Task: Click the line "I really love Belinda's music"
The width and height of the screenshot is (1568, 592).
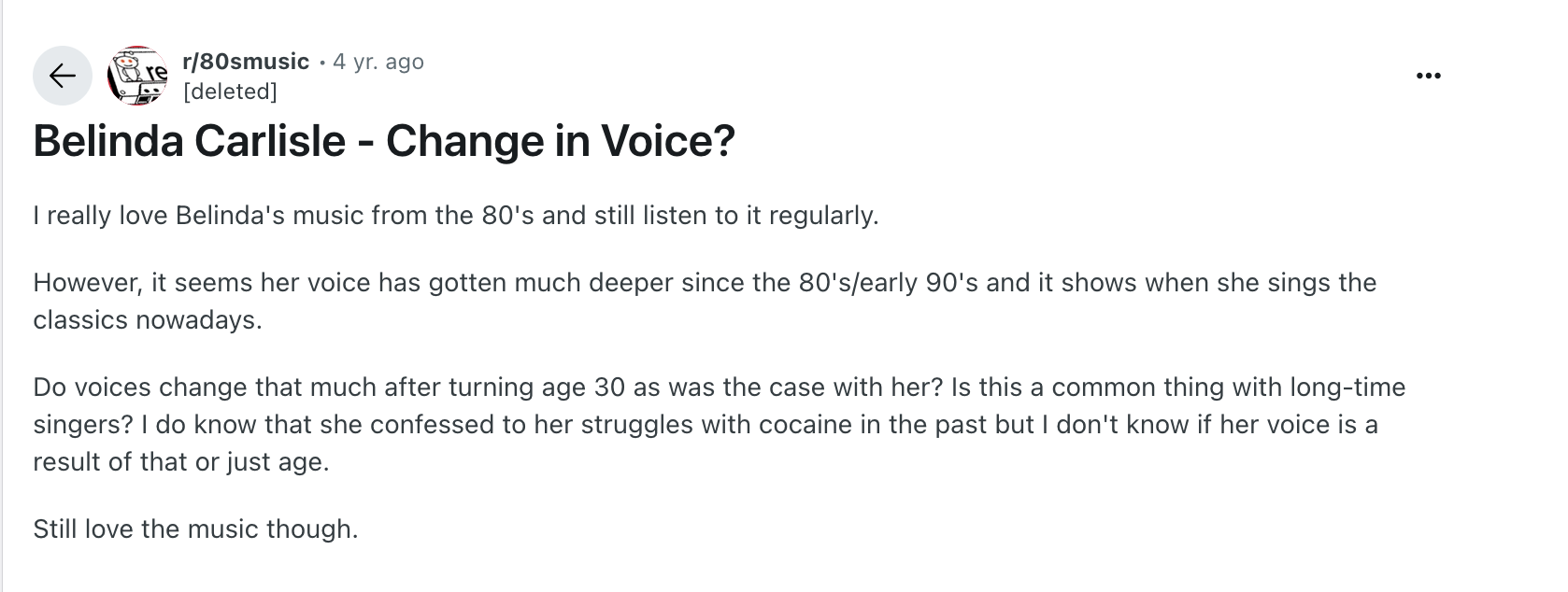Action: [x=455, y=216]
